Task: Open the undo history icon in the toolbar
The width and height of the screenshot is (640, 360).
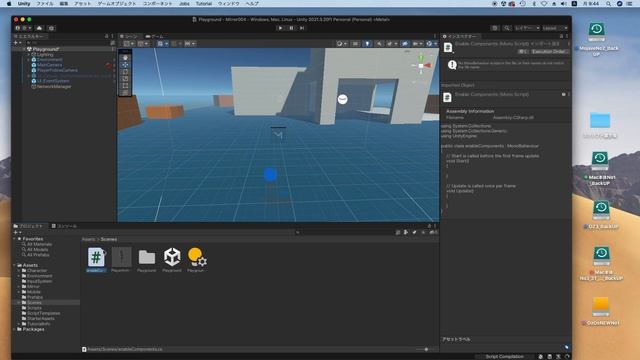Action: (495, 28)
